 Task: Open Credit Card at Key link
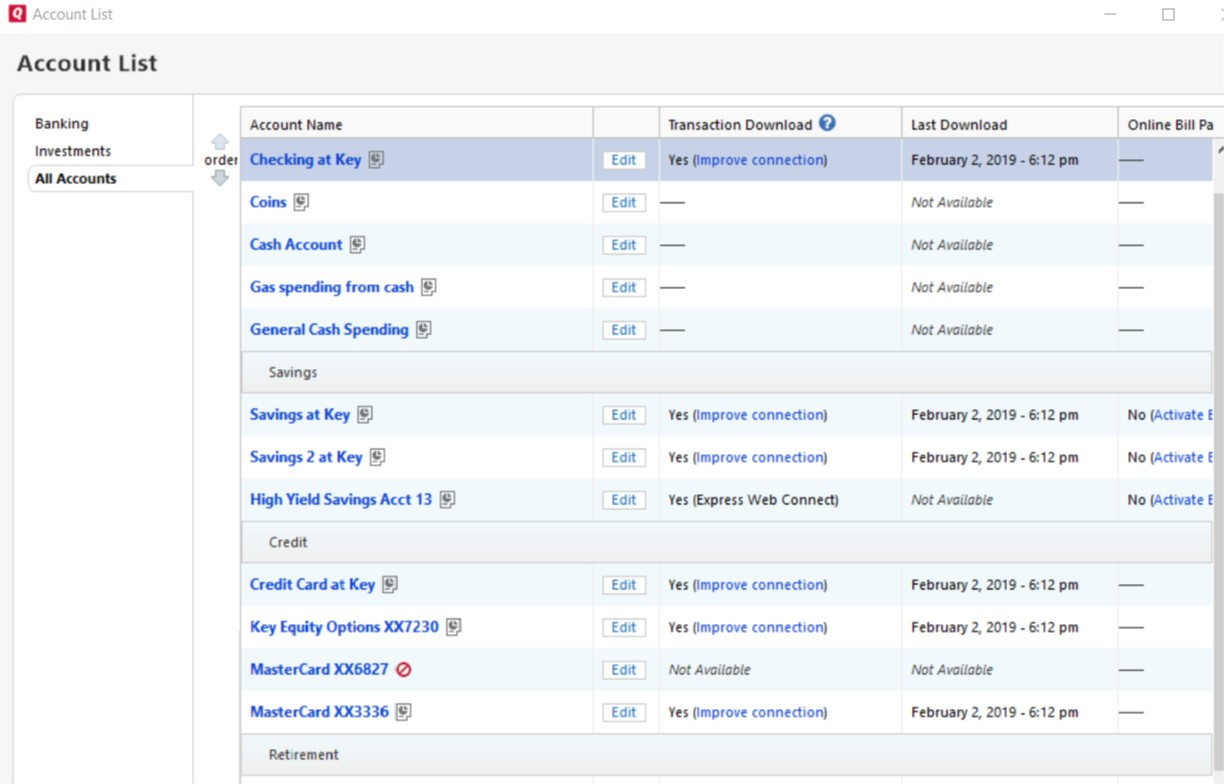[312, 585]
